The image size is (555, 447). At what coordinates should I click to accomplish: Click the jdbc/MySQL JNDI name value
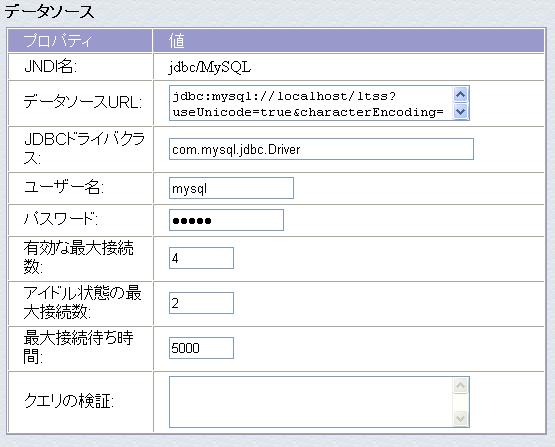coord(210,67)
